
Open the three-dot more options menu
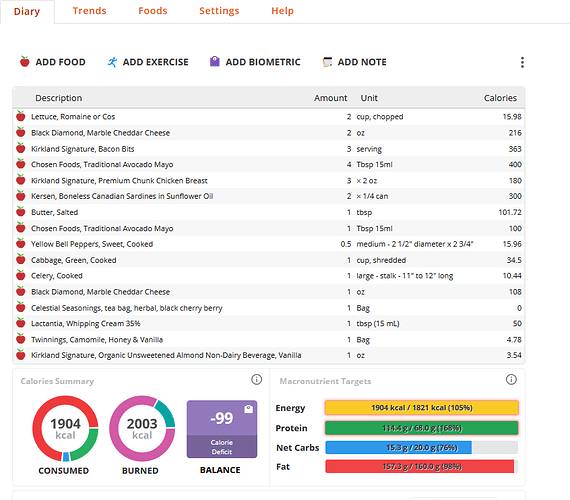(x=522, y=62)
